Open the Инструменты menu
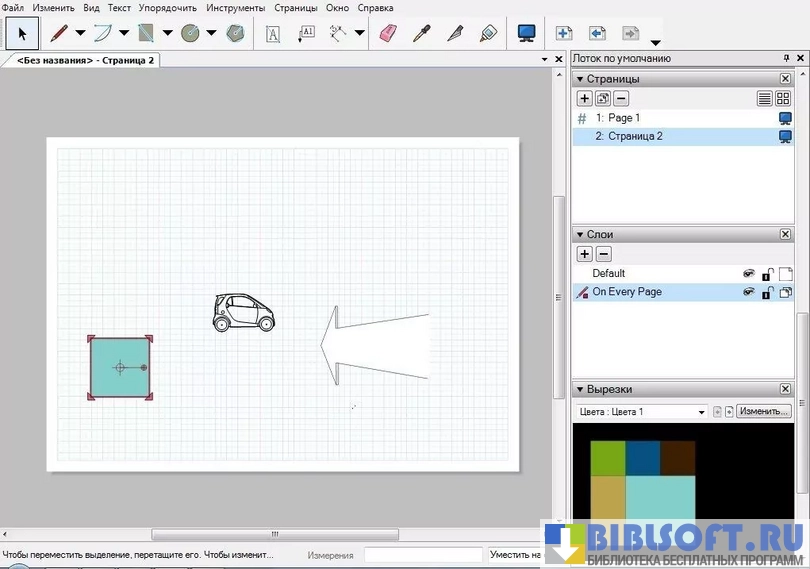 click(x=236, y=7)
